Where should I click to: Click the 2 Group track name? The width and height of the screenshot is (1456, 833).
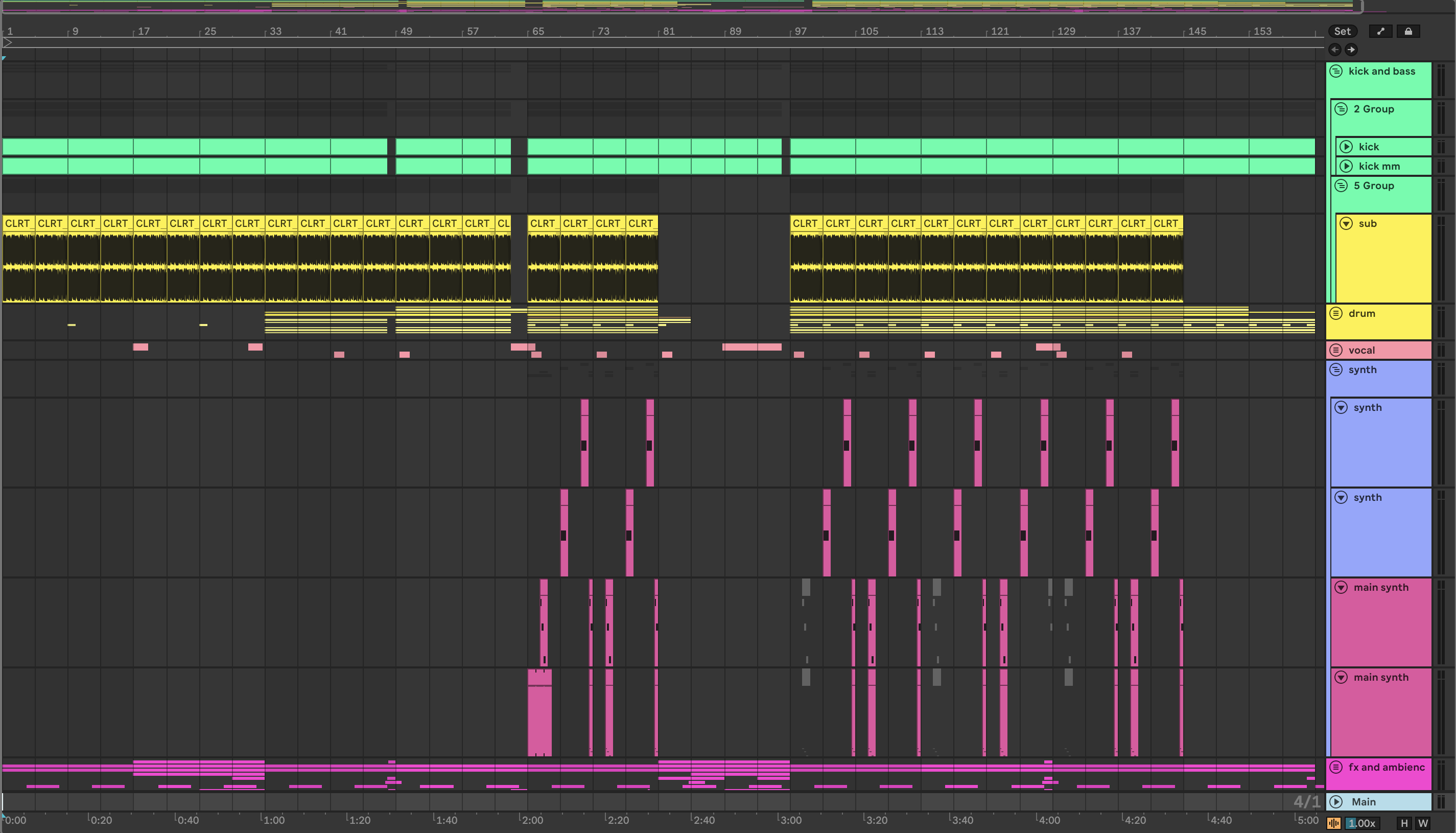(1374, 109)
